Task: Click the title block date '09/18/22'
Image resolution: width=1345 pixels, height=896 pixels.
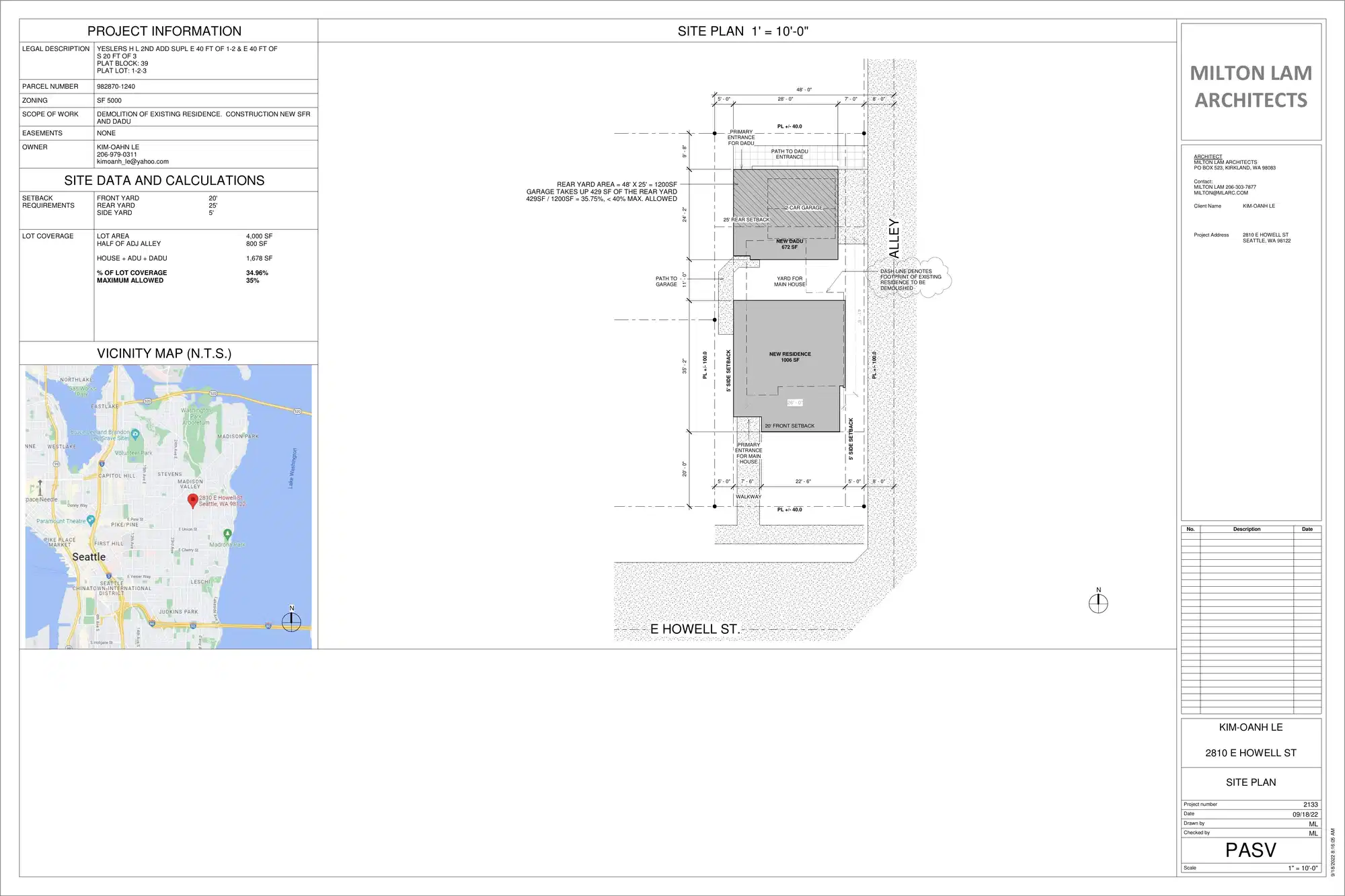Action: pyautogui.click(x=1305, y=814)
